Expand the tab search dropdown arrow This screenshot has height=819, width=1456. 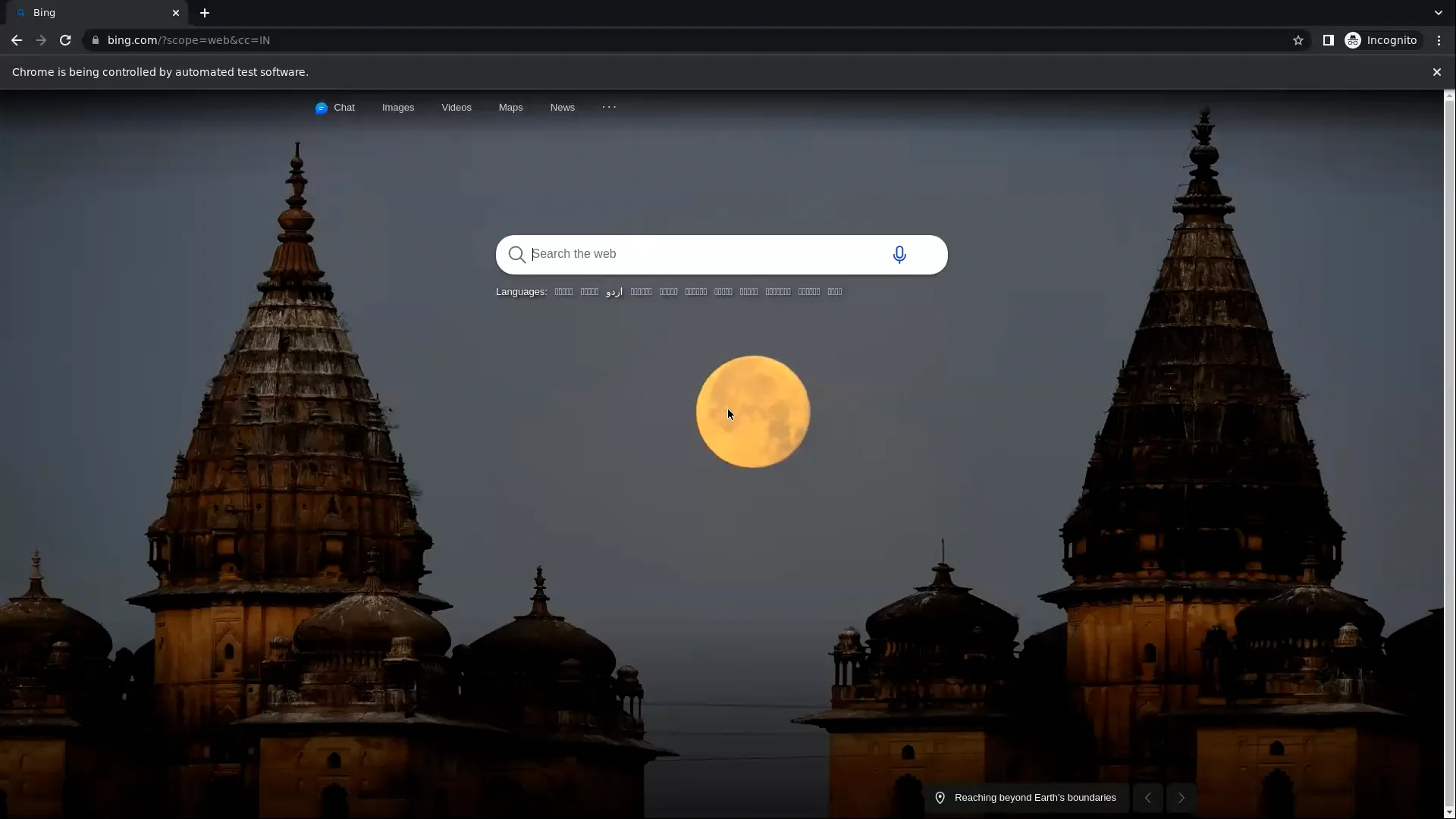click(1439, 13)
